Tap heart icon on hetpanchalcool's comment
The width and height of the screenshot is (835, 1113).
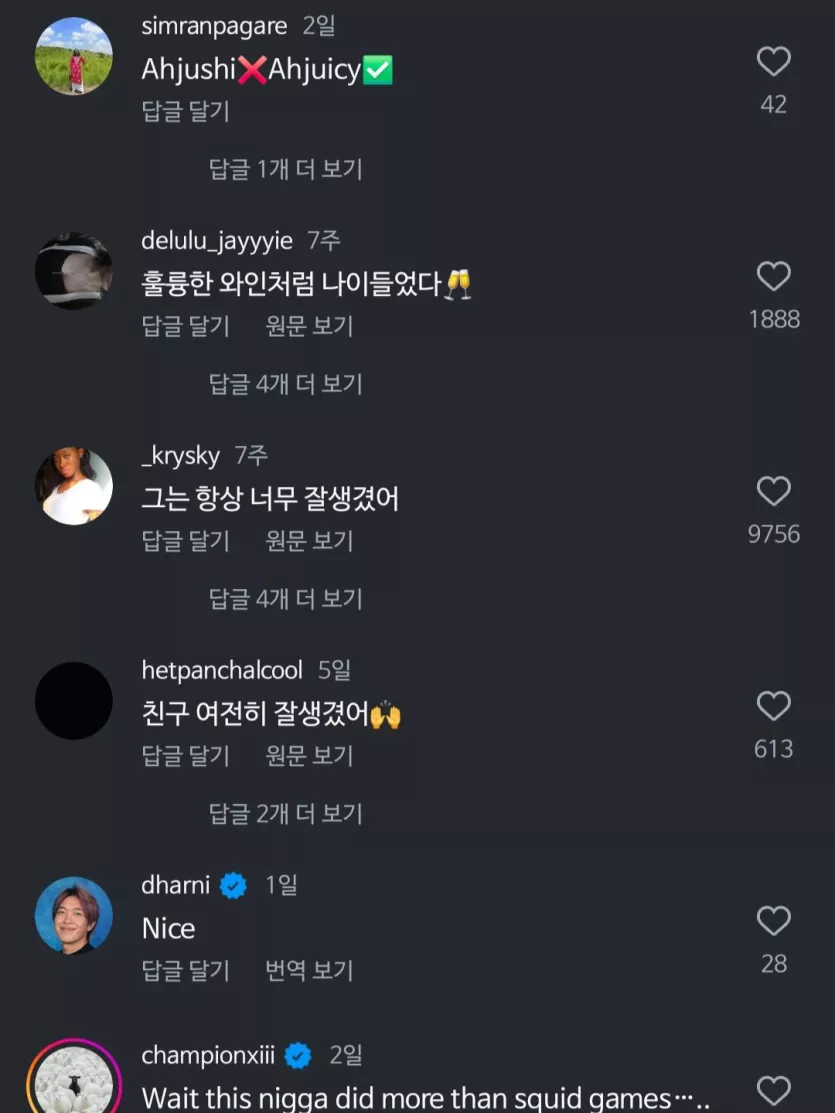[x=773, y=707]
